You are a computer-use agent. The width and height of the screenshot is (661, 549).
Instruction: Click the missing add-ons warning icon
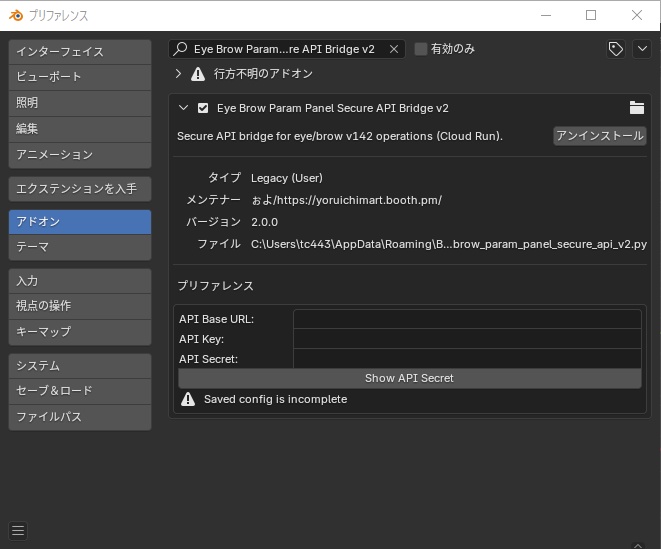point(198,74)
